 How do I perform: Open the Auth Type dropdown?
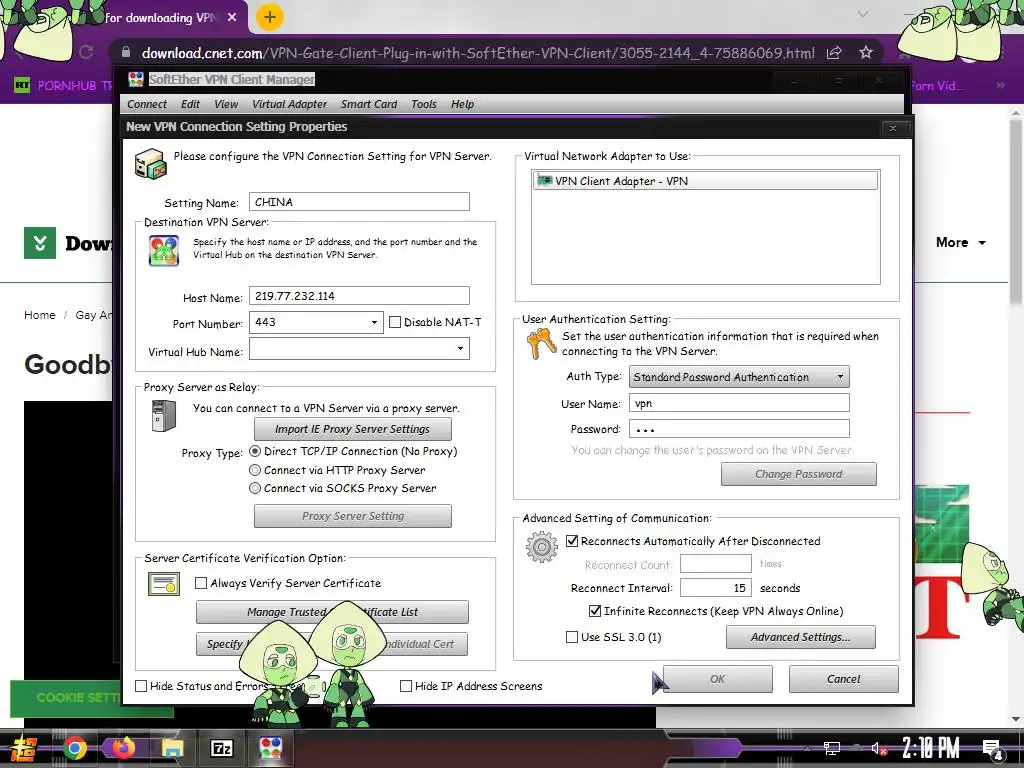840,377
